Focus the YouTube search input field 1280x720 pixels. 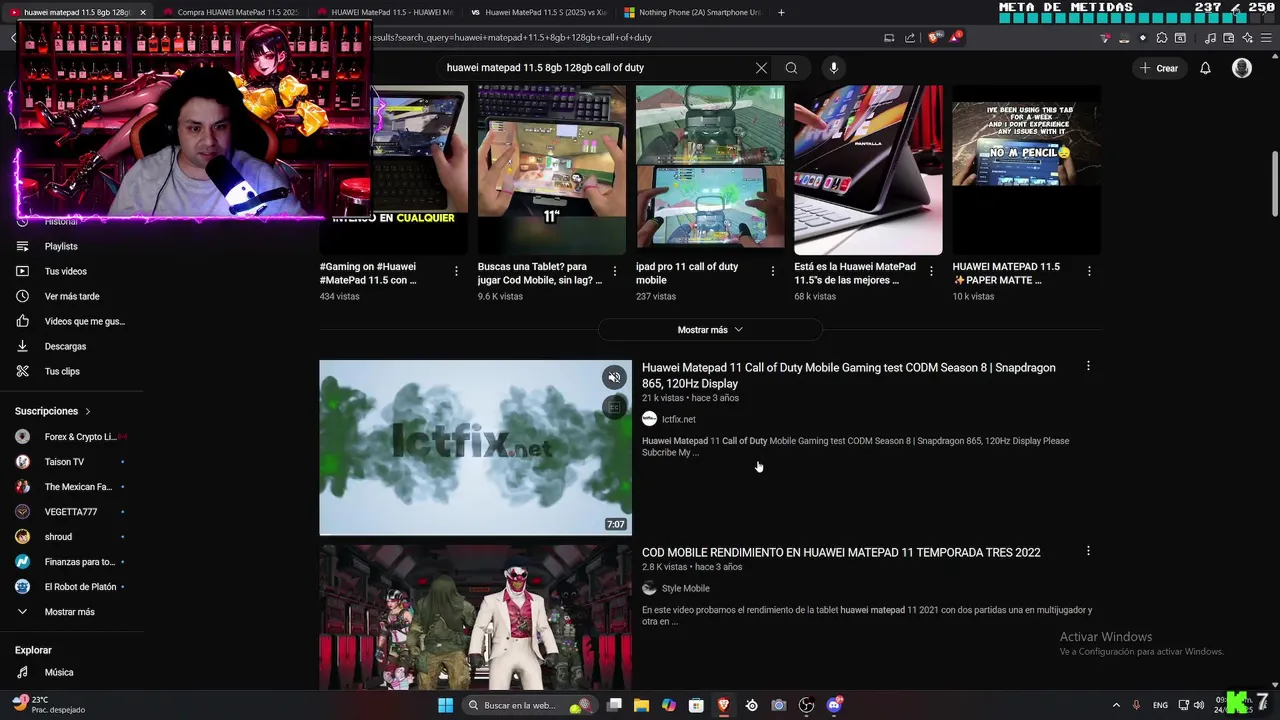coord(597,68)
